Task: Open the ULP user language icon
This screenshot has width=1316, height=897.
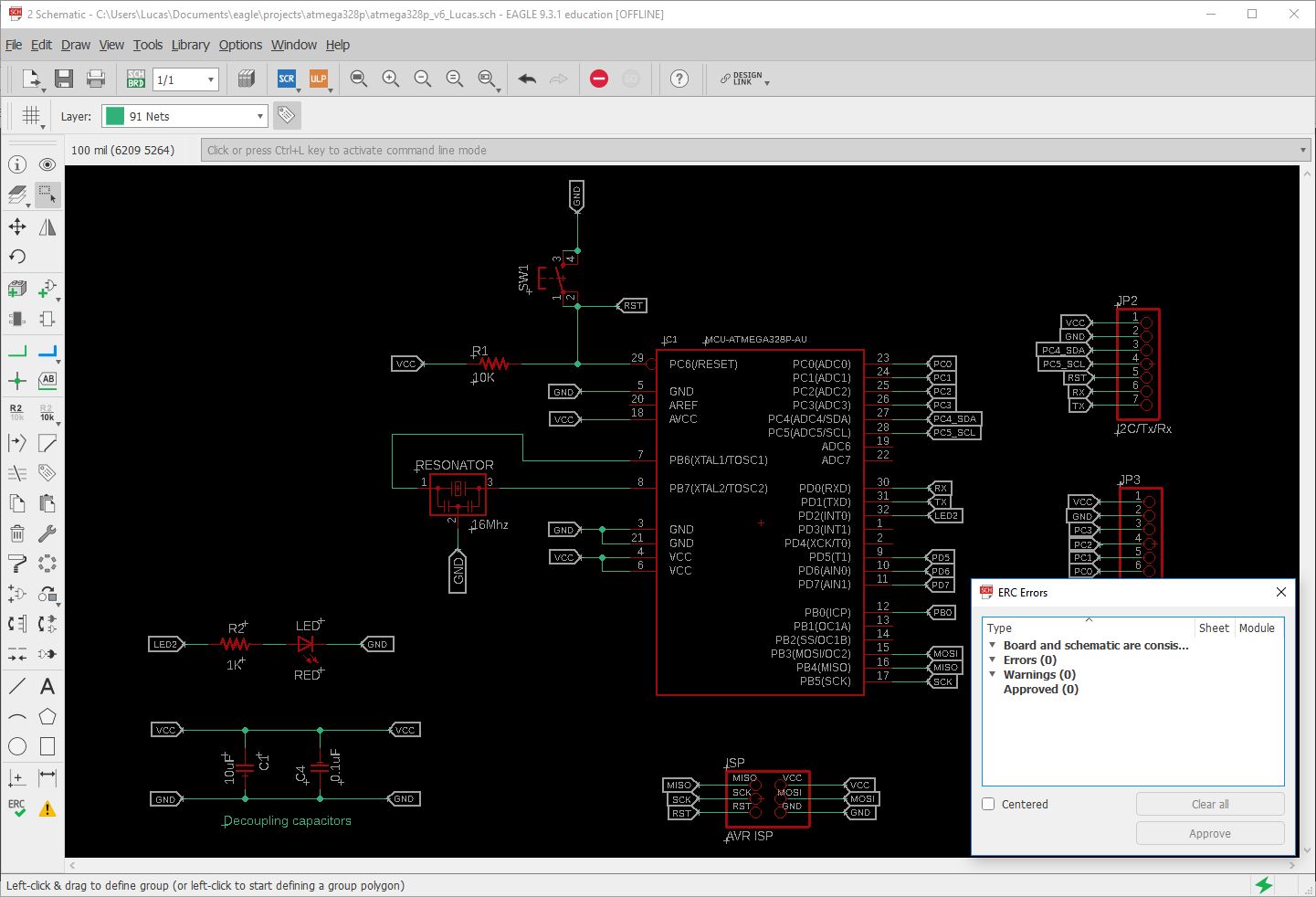Action: (x=318, y=79)
